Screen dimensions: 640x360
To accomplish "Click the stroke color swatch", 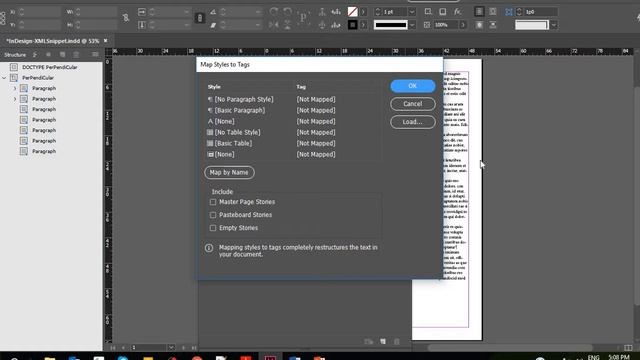I will click(353, 25).
